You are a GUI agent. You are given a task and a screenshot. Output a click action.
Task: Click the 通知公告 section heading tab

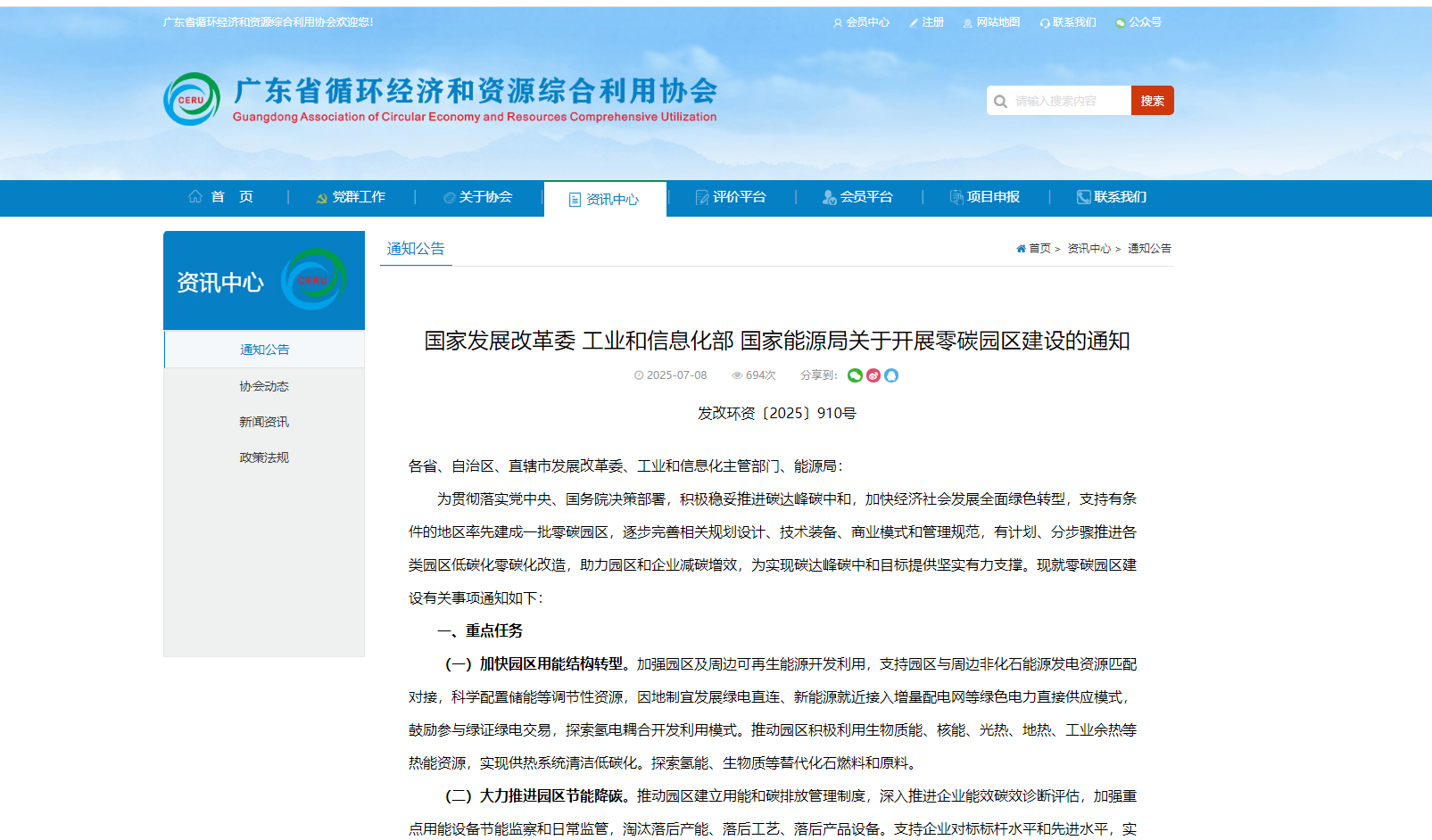click(416, 249)
